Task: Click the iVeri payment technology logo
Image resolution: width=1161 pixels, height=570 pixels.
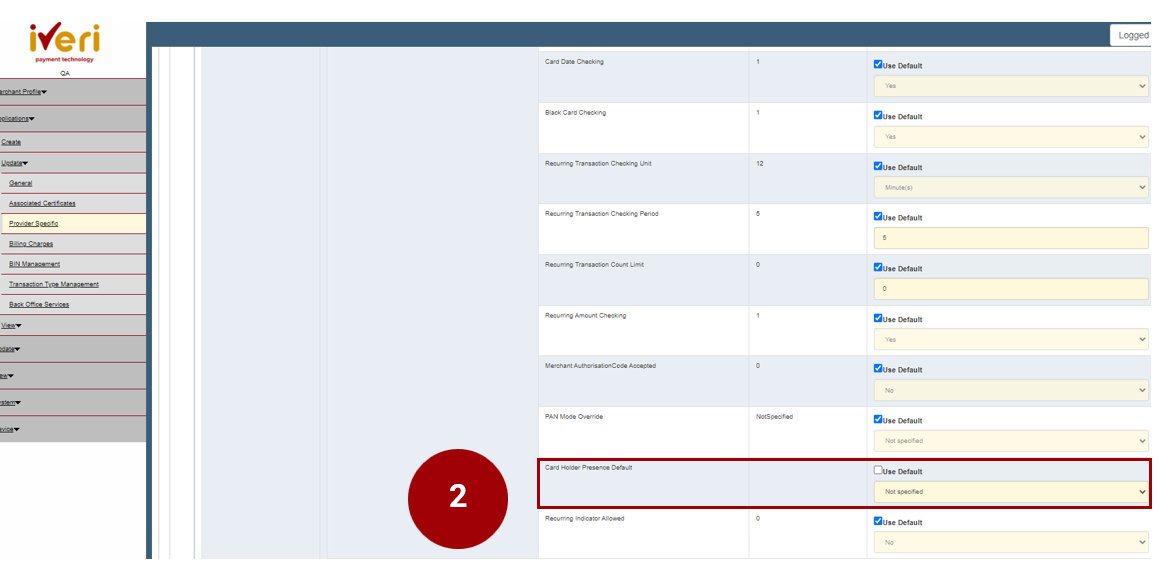Action: tap(64, 42)
